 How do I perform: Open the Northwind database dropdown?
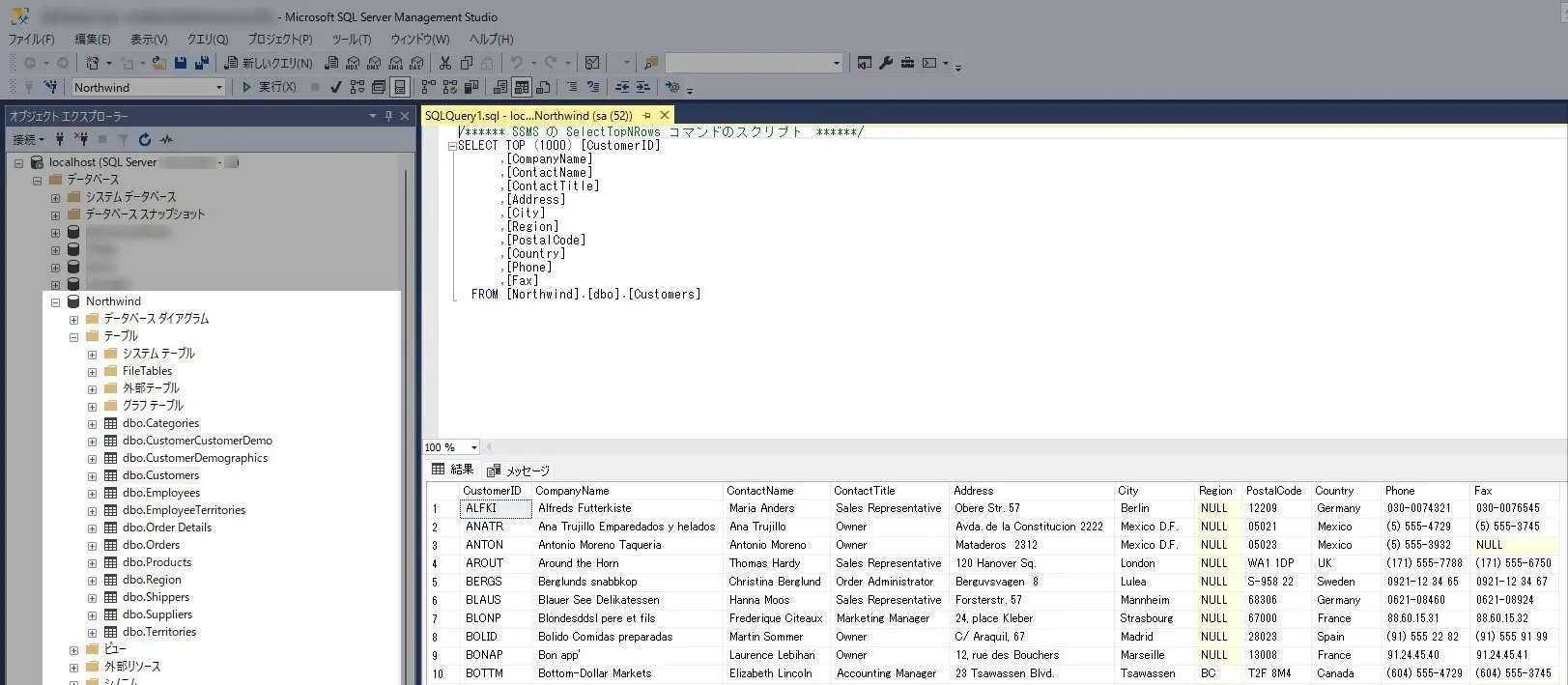[219, 87]
